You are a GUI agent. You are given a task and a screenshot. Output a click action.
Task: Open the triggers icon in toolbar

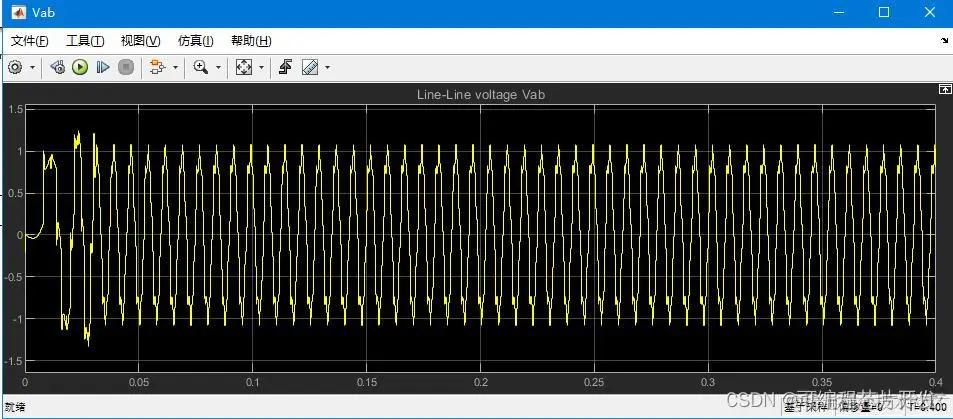286,67
